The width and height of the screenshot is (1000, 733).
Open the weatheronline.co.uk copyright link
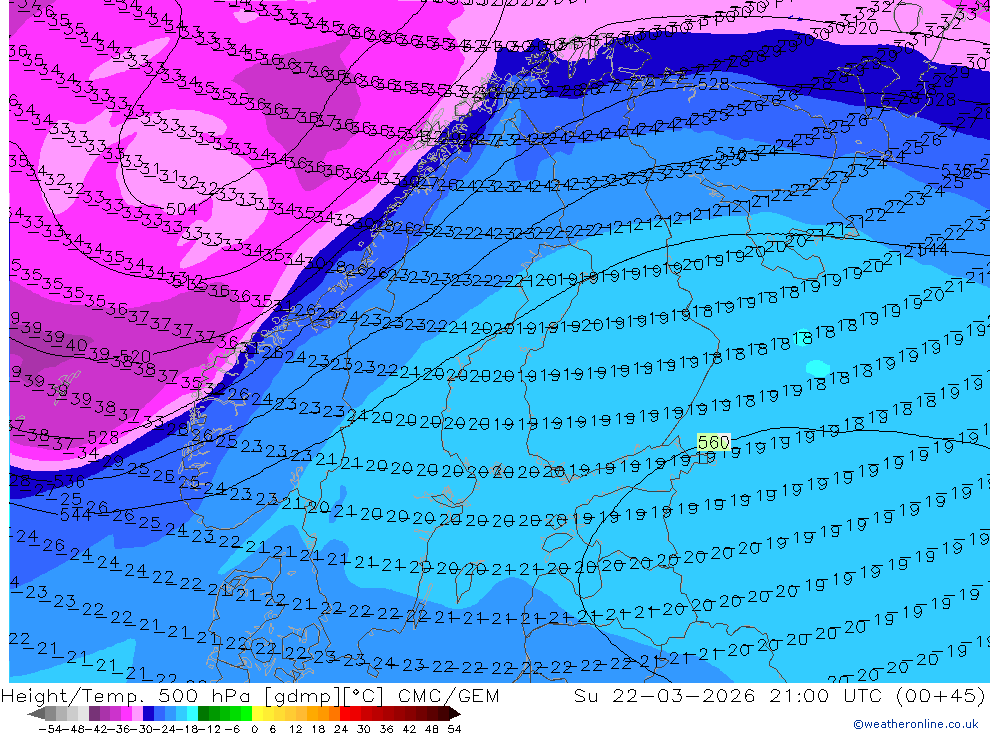916,724
